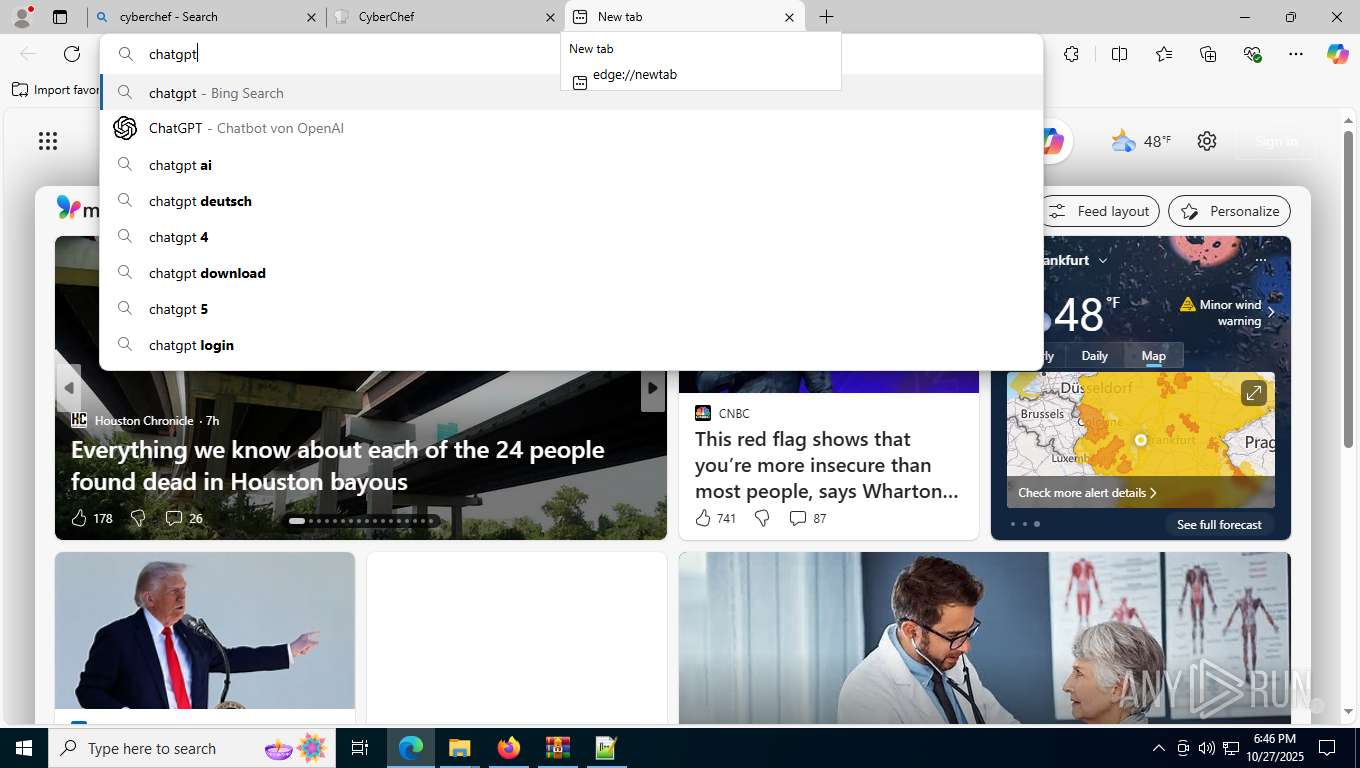Close the 'cyberchef - Search' tab

click(311, 17)
